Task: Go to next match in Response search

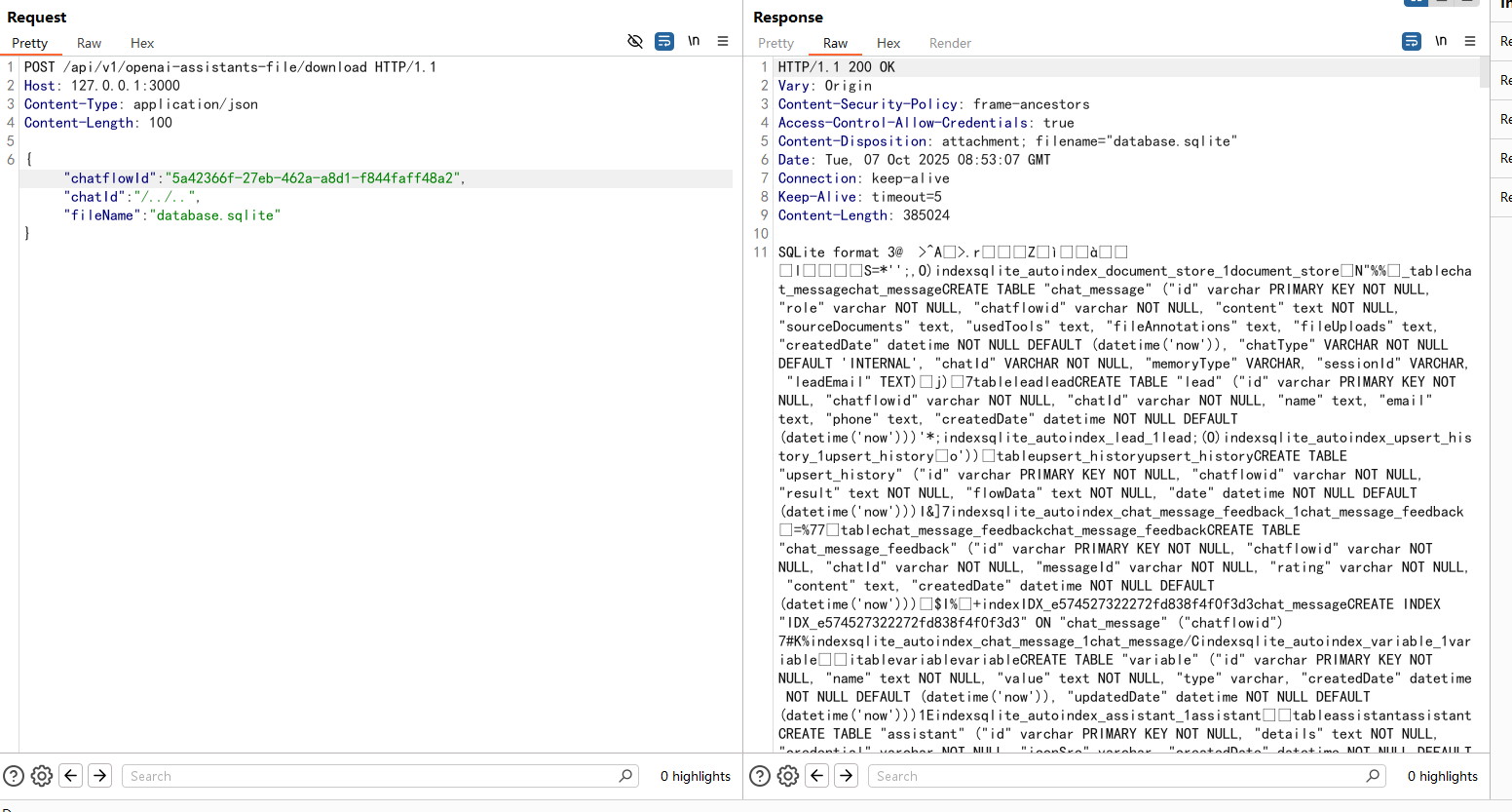Action: pyautogui.click(x=847, y=776)
